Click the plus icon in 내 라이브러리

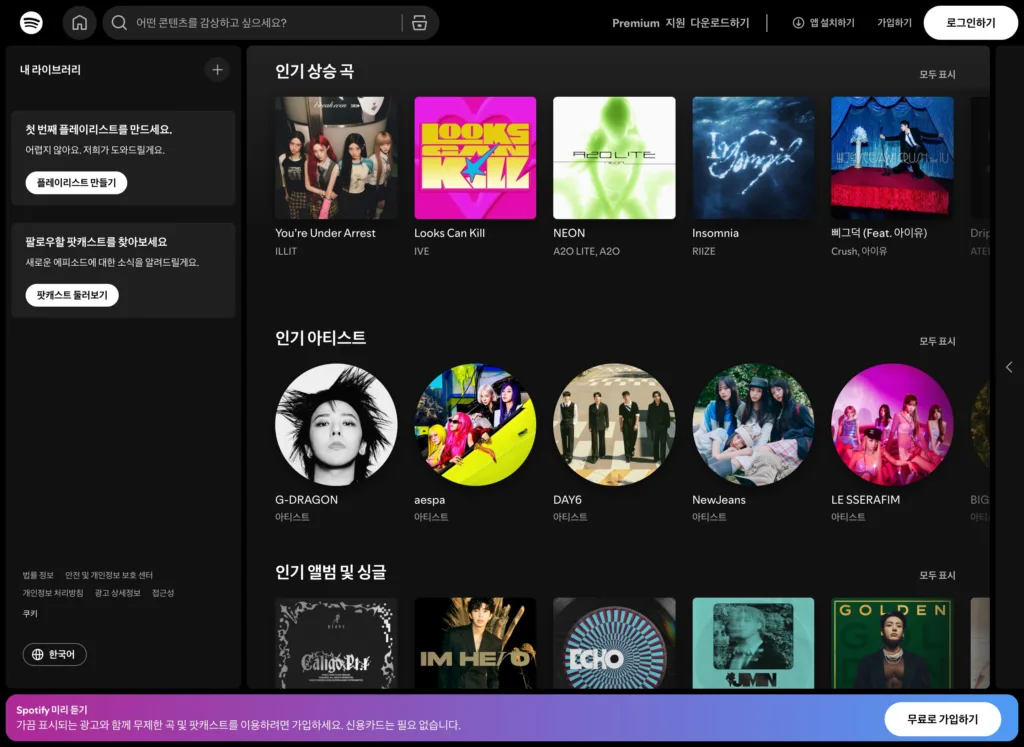(x=217, y=70)
